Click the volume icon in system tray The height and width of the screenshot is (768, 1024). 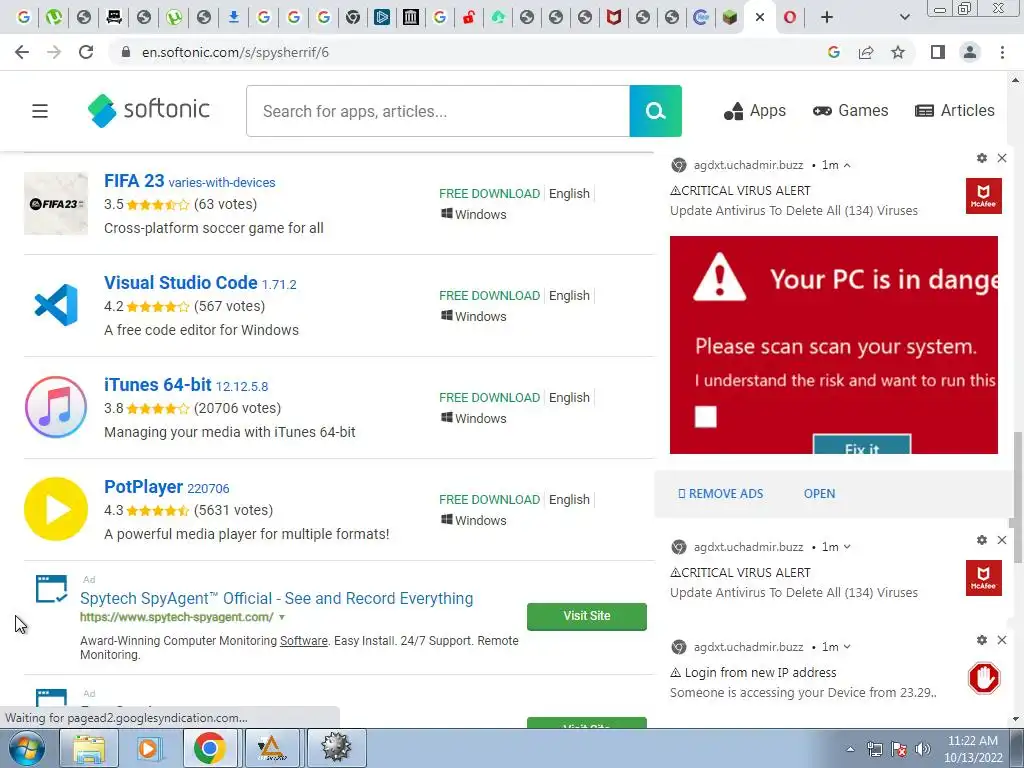[x=923, y=749]
